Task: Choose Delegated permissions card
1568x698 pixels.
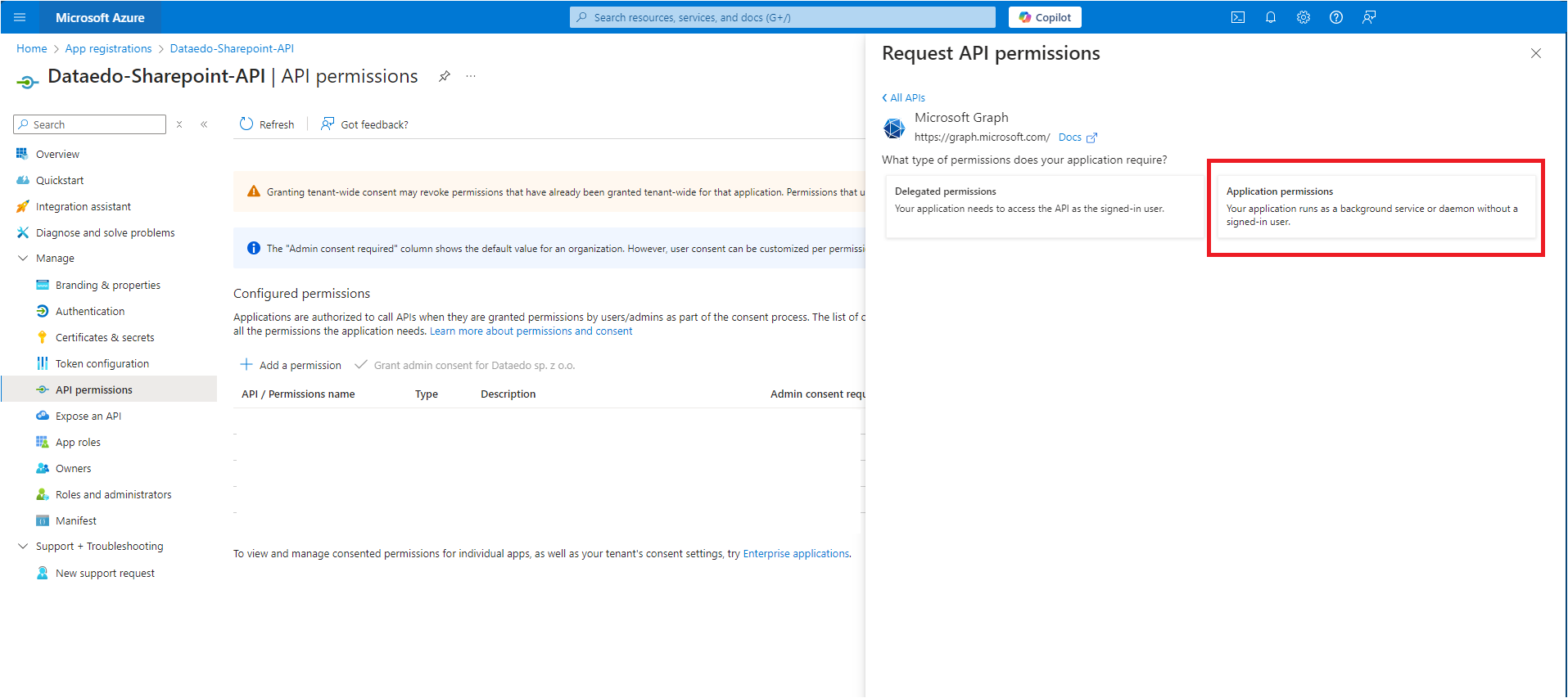Action: (x=1044, y=207)
